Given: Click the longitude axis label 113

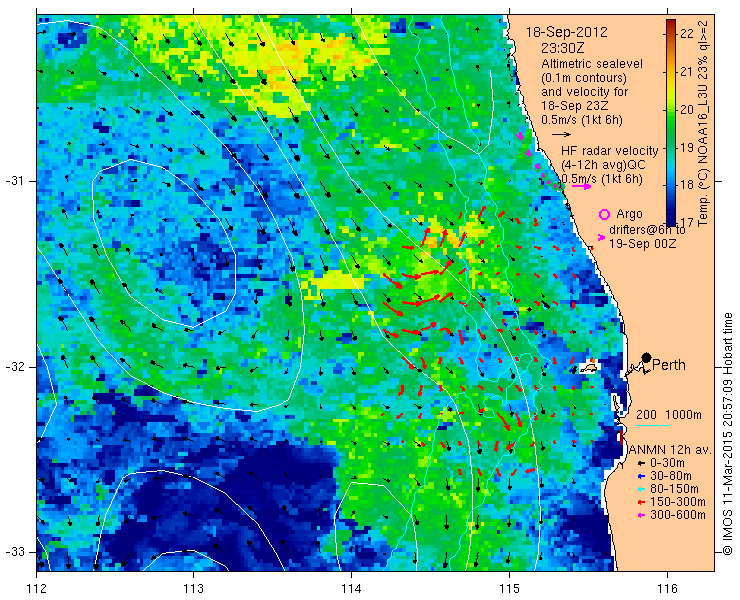Looking at the screenshot, I should pyautogui.click(x=193, y=589).
